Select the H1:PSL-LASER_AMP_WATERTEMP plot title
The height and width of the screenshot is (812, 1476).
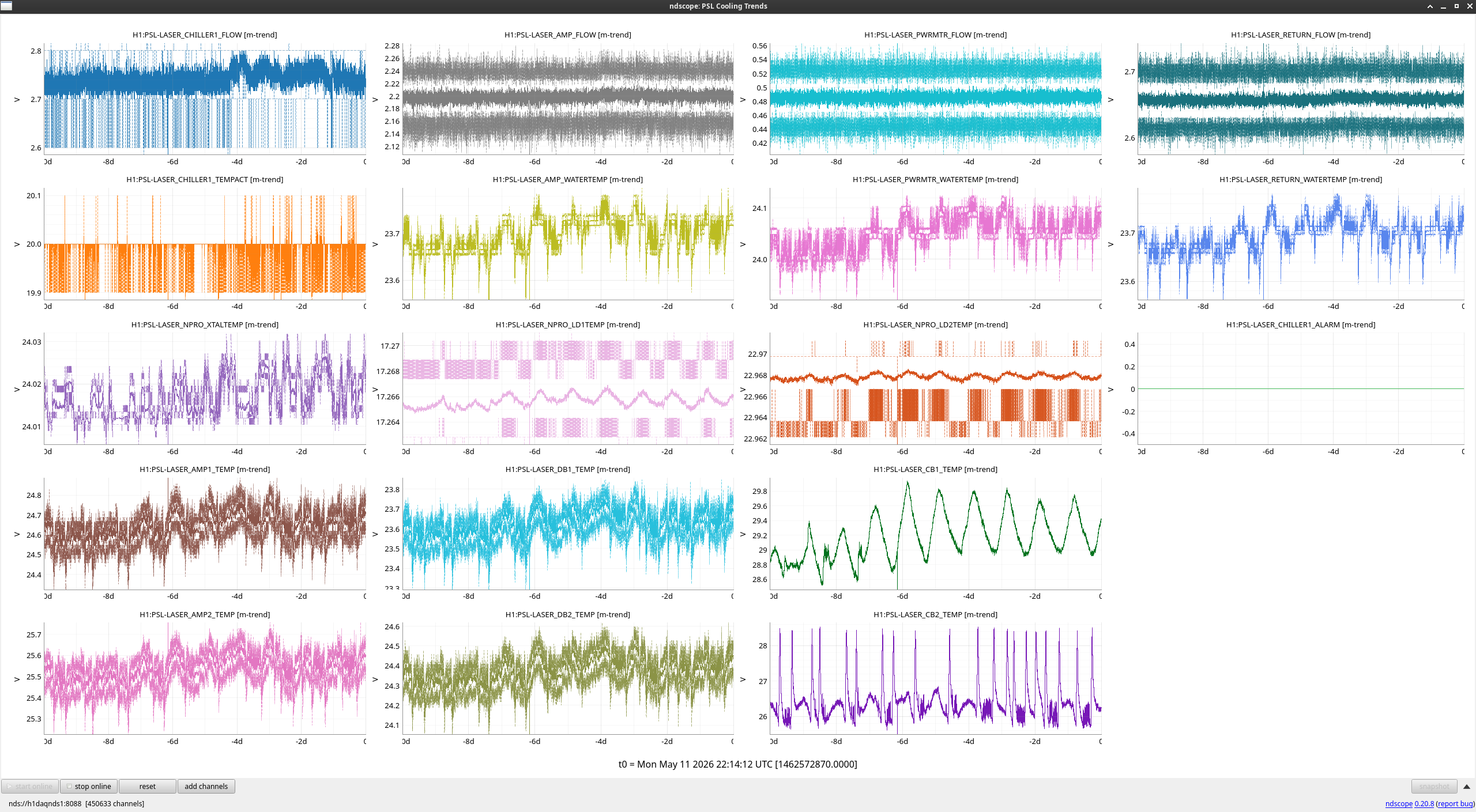568,179
